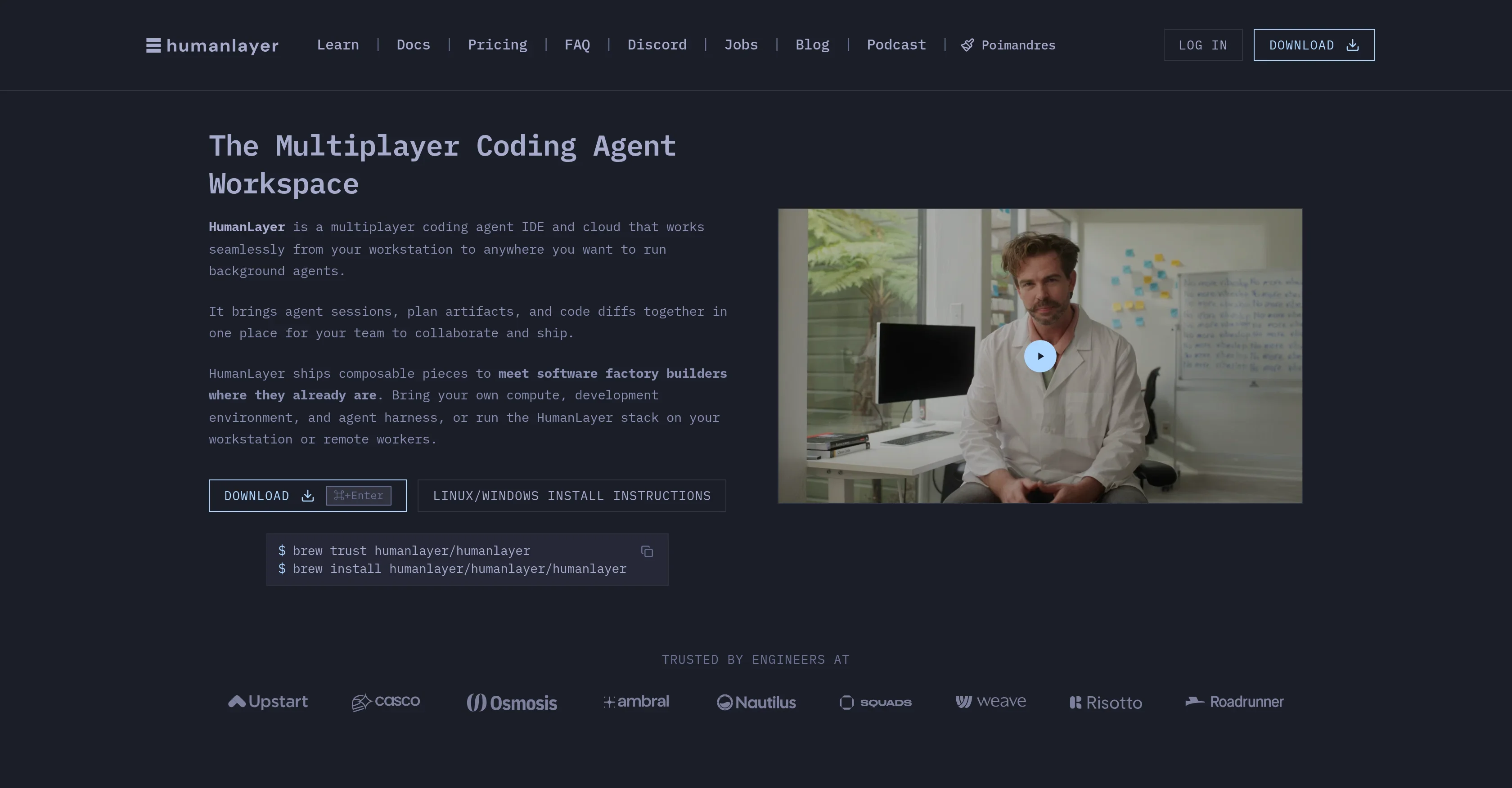Click the ambral logo

636,702
